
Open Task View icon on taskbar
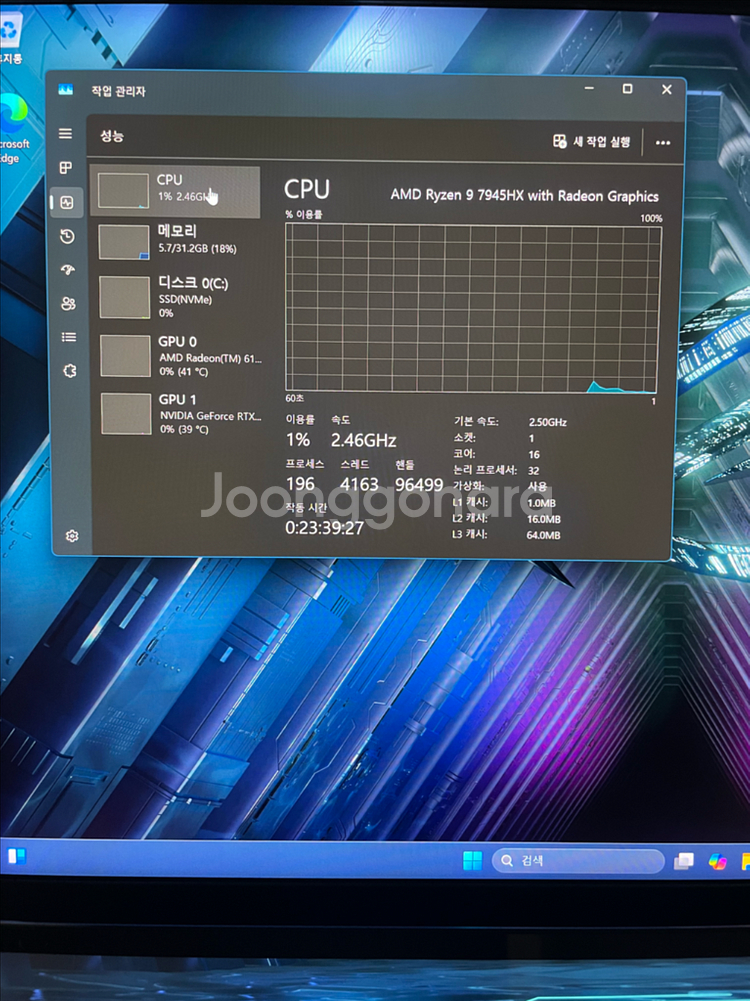click(684, 861)
